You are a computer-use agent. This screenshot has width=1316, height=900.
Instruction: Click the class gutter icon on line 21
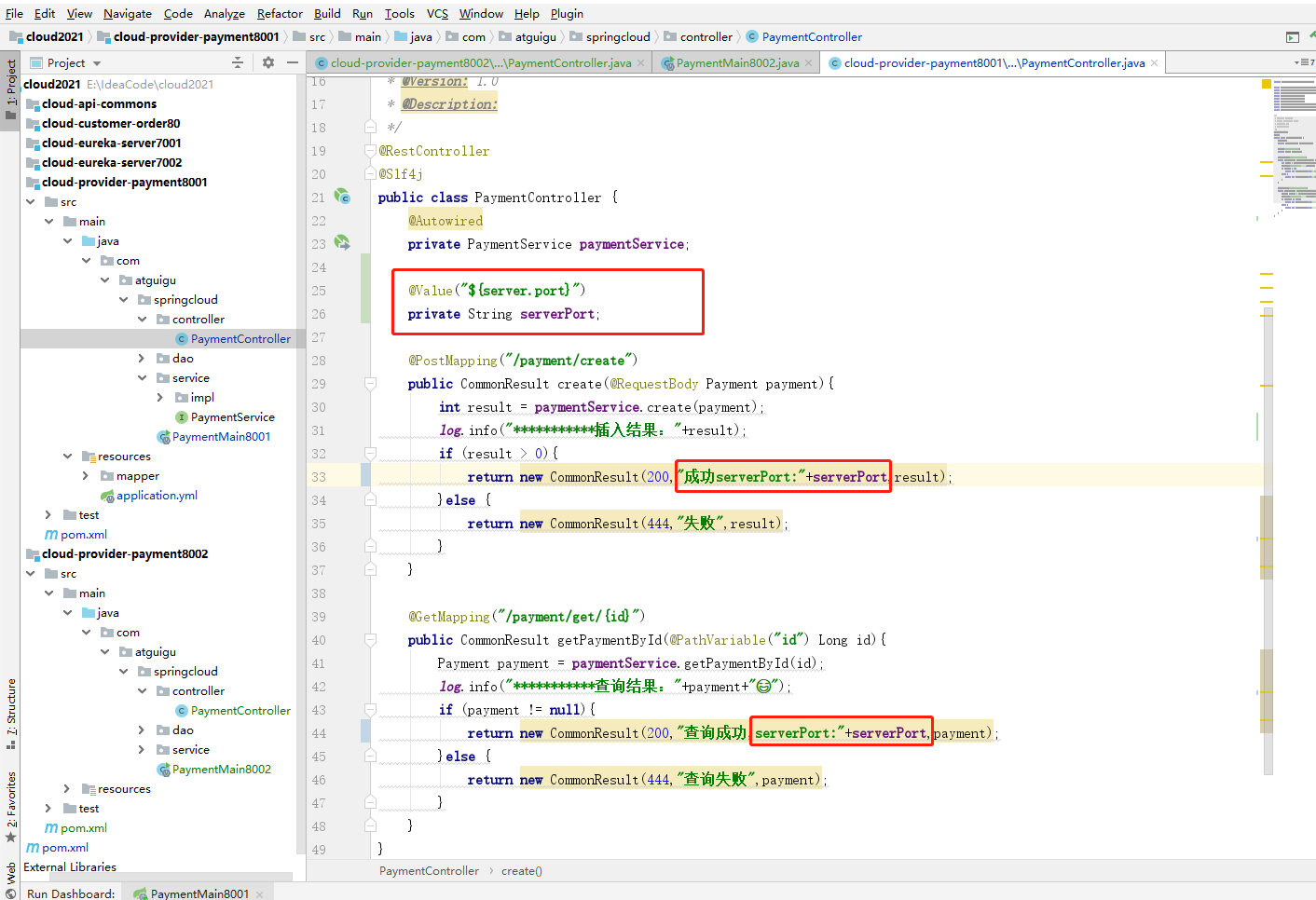click(x=342, y=197)
